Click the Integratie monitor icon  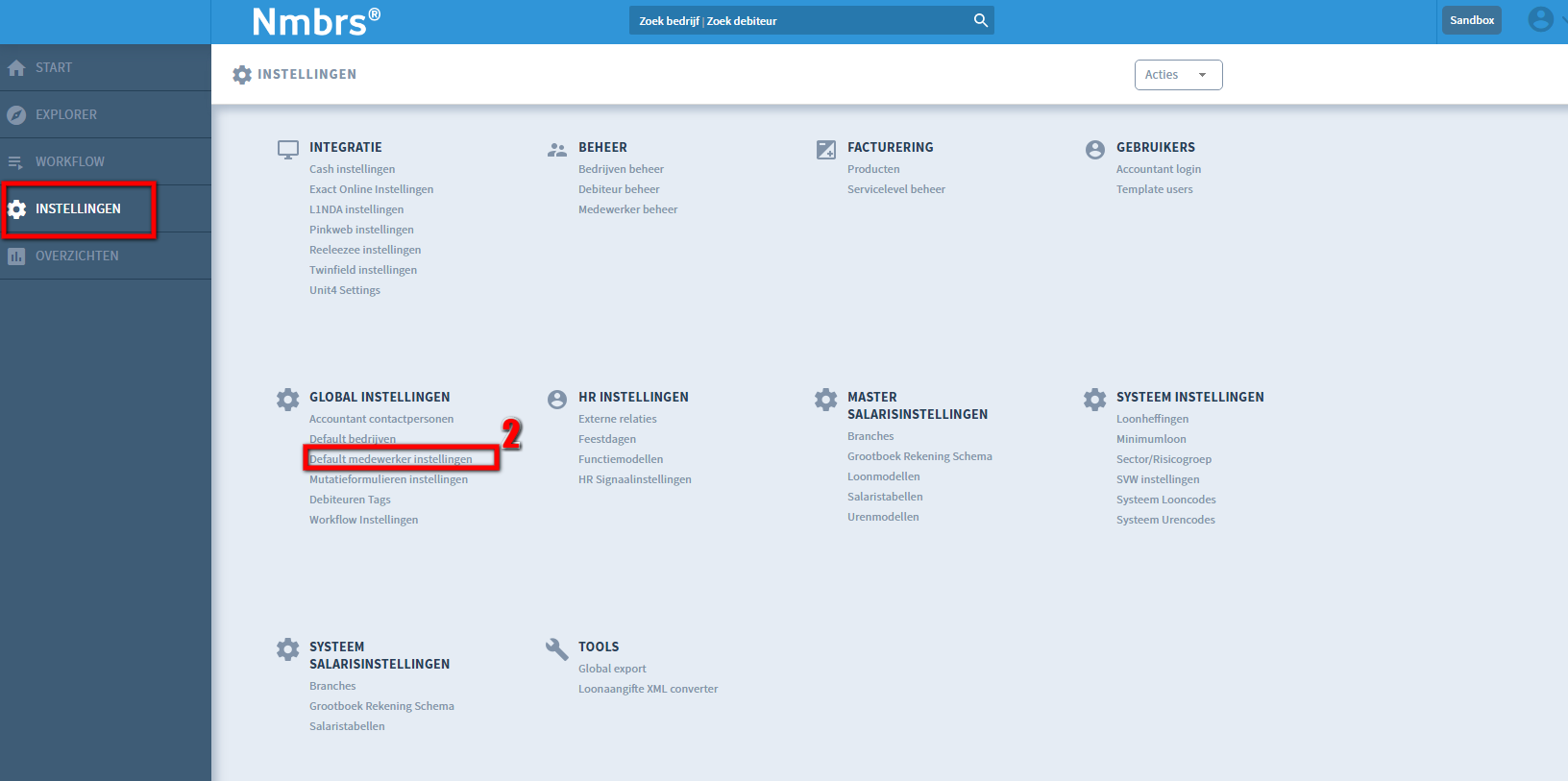tap(288, 150)
